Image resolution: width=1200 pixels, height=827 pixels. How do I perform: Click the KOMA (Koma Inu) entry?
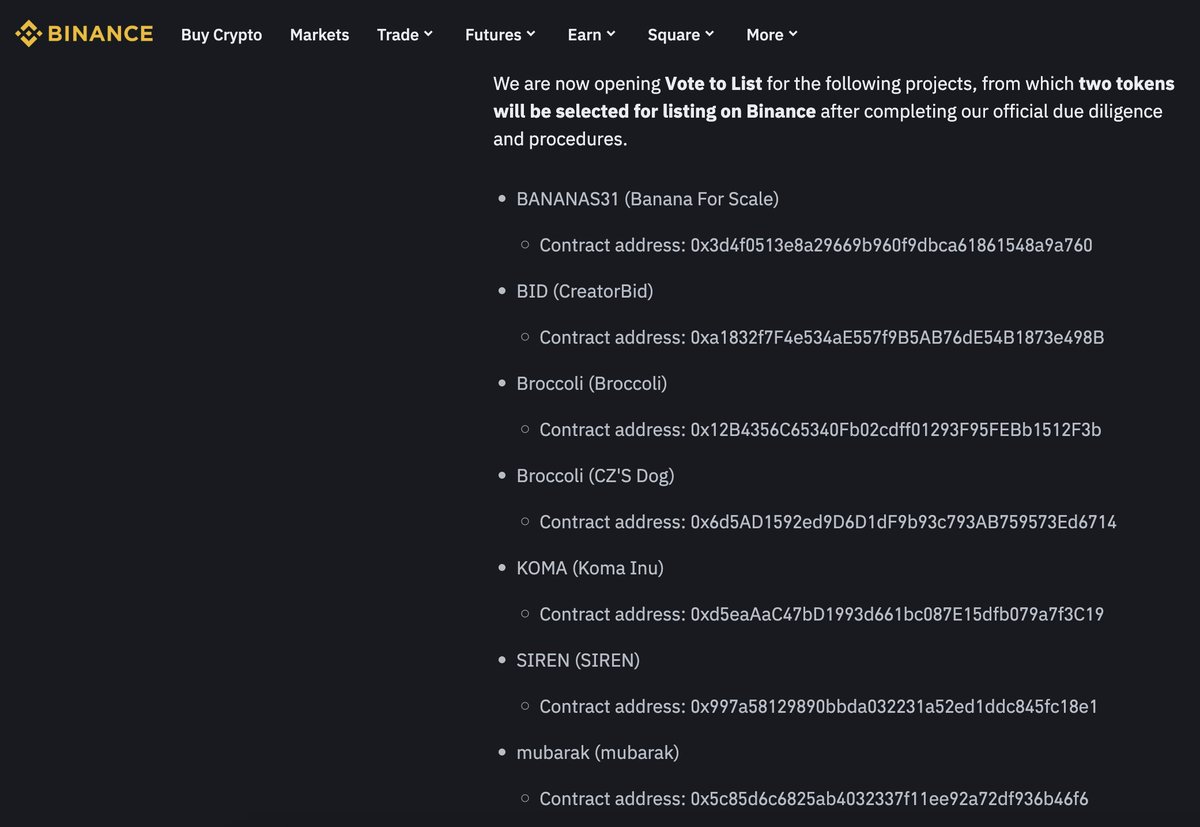coord(590,568)
